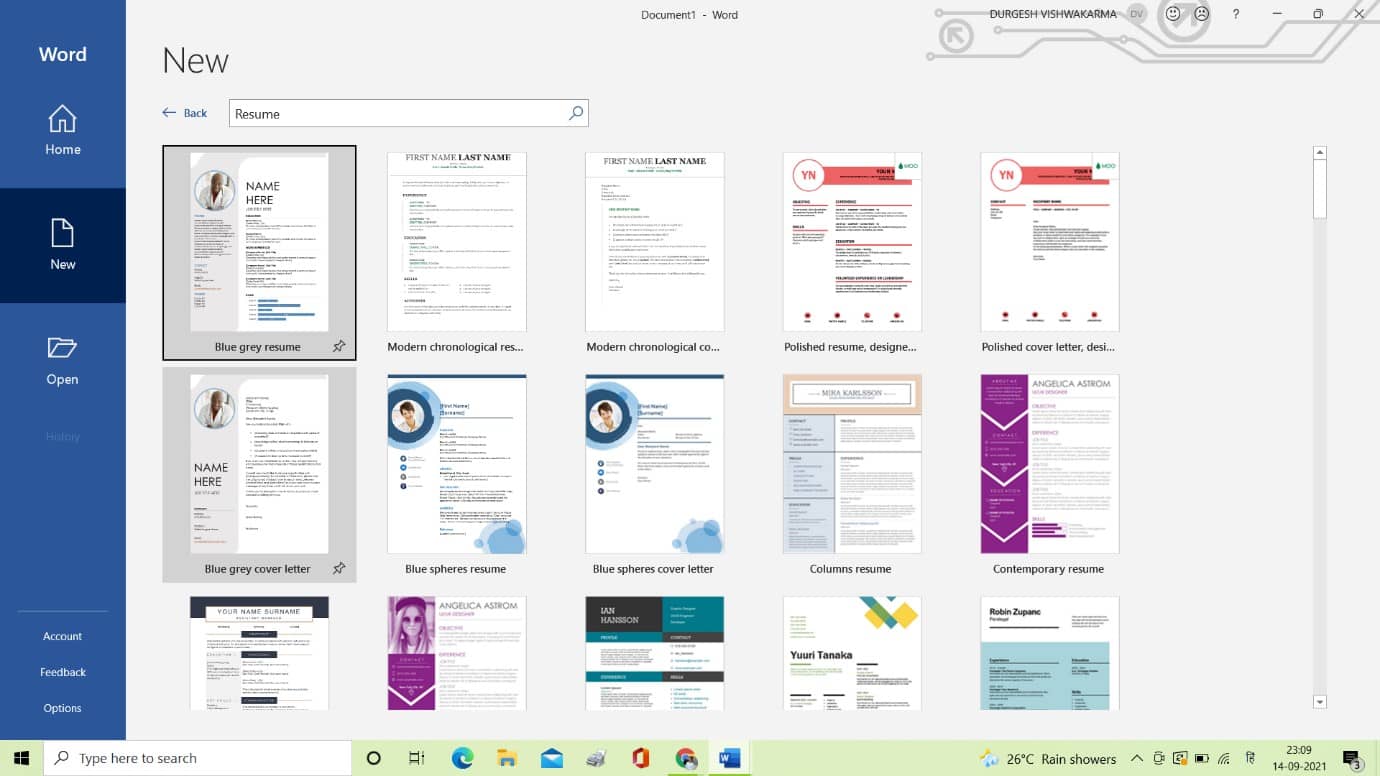Open the printer device icon on the taskbar
Image resolution: width=1380 pixels, height=776 pixels.
click(x=596, y=758)
